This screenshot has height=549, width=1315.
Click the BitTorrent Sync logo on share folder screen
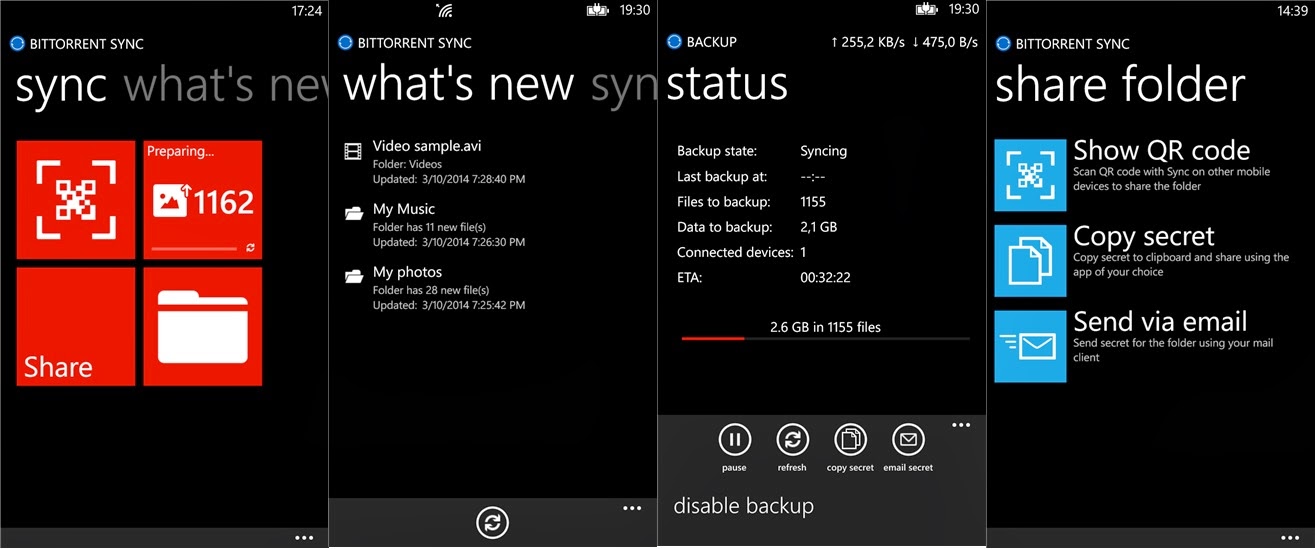point(1003,43)
